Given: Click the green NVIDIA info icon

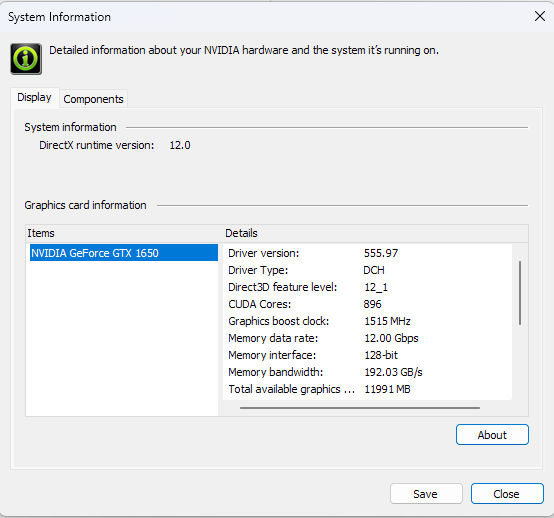Looking at the screenshot, I should click(x=26, y=59).
